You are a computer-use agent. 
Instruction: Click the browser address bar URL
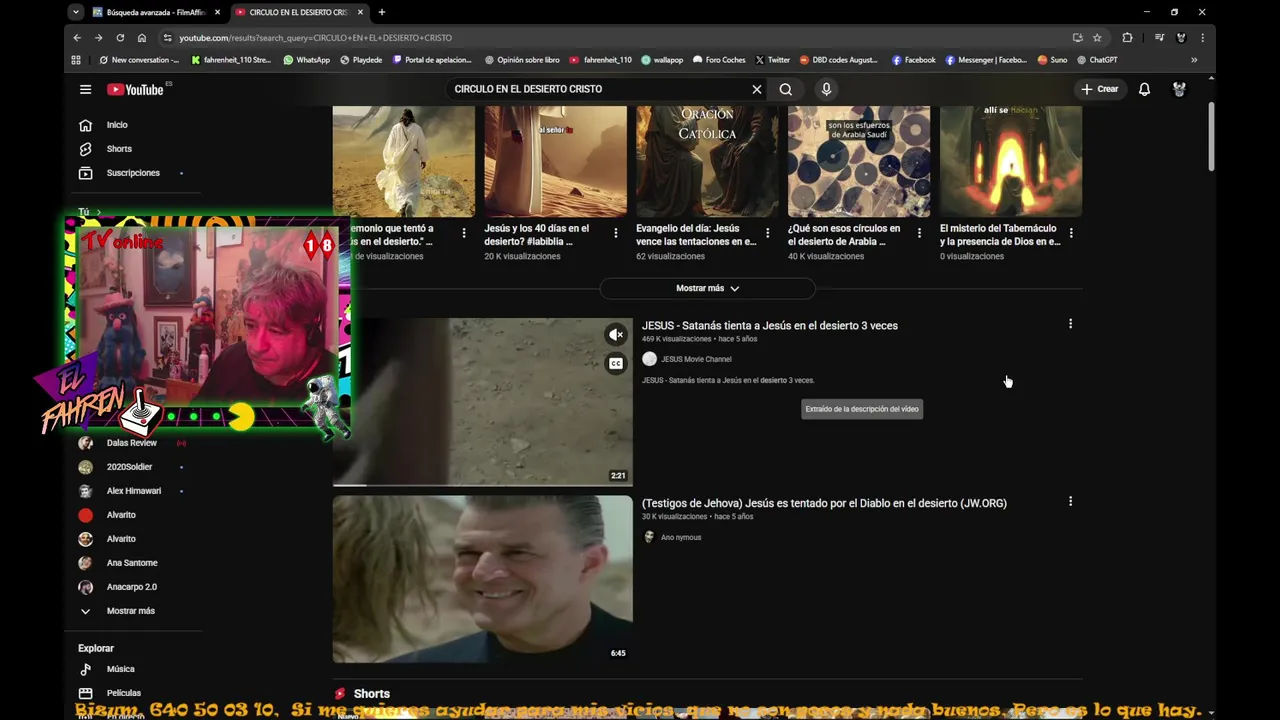[315, 38]
